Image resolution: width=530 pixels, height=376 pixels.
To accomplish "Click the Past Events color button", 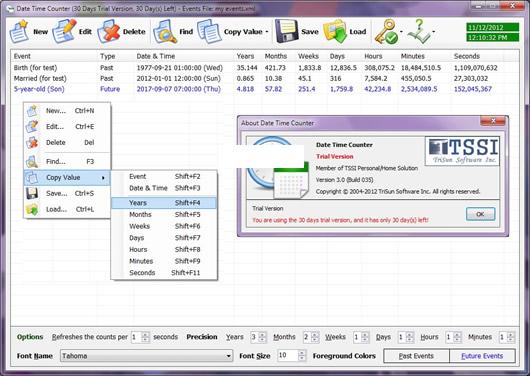I will [416, 356].
